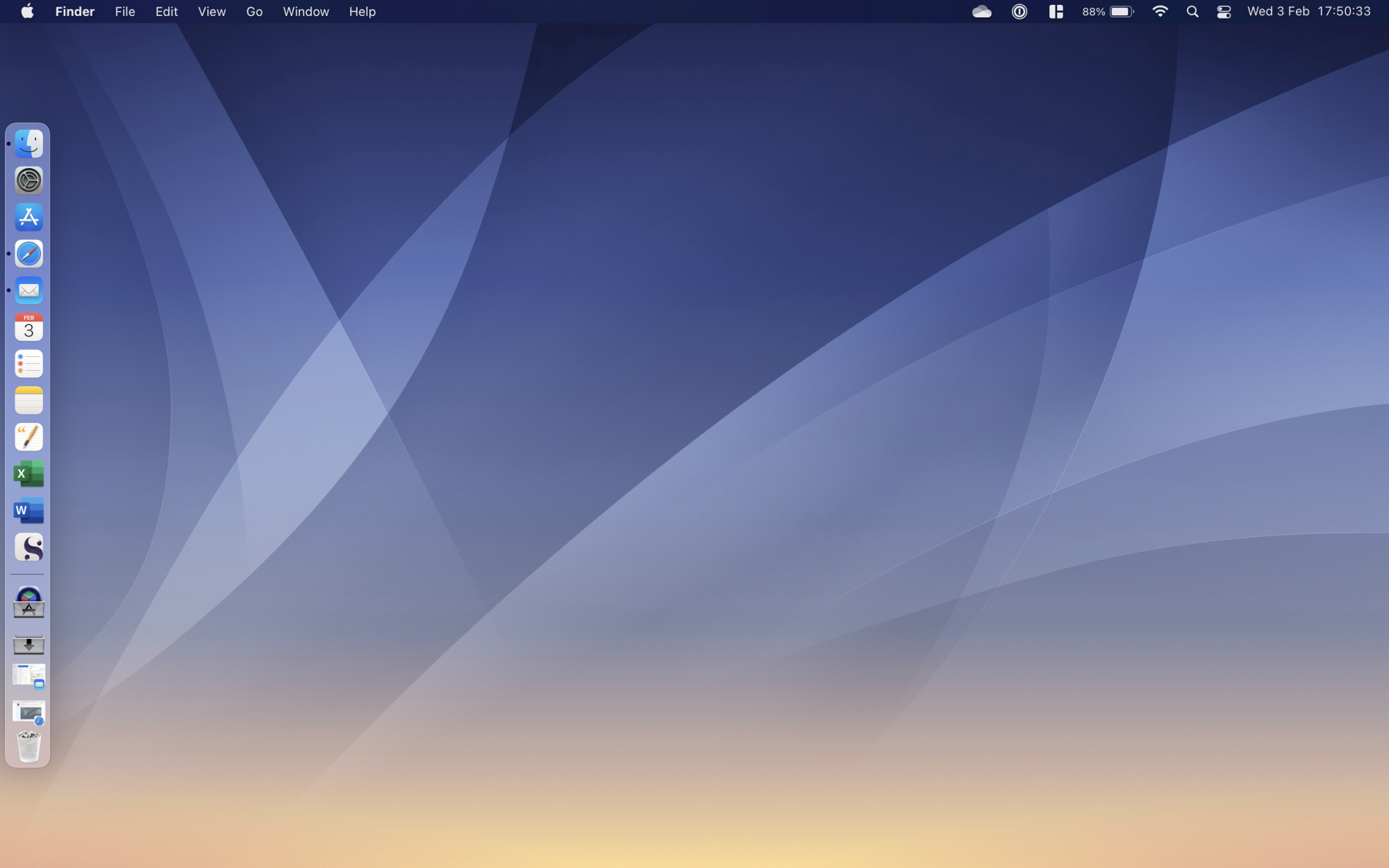Screen dimensions: 1389x868
Task: Open the Notes app icon
Action: [x=28, y=401]
